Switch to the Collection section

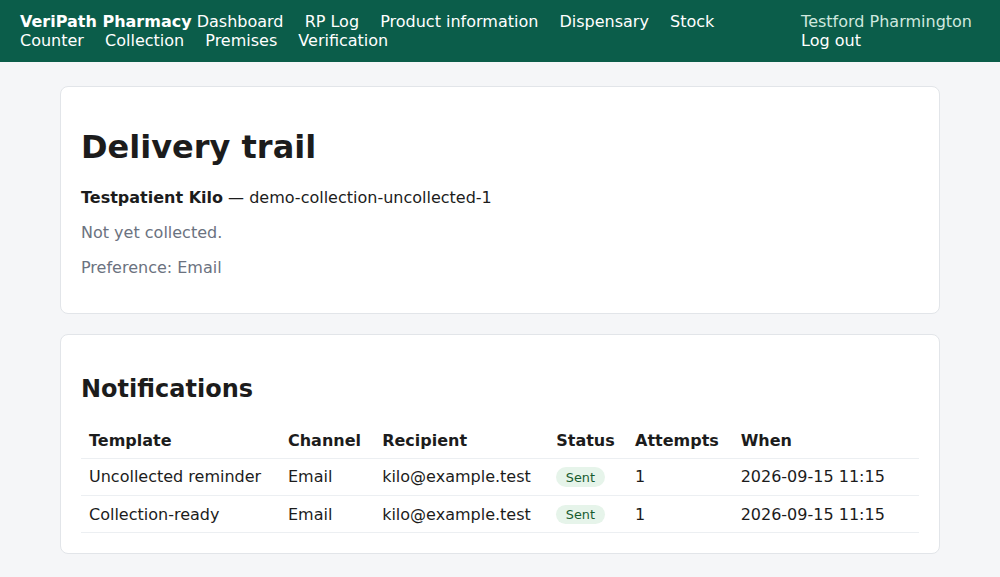click(x=144, y=40)
